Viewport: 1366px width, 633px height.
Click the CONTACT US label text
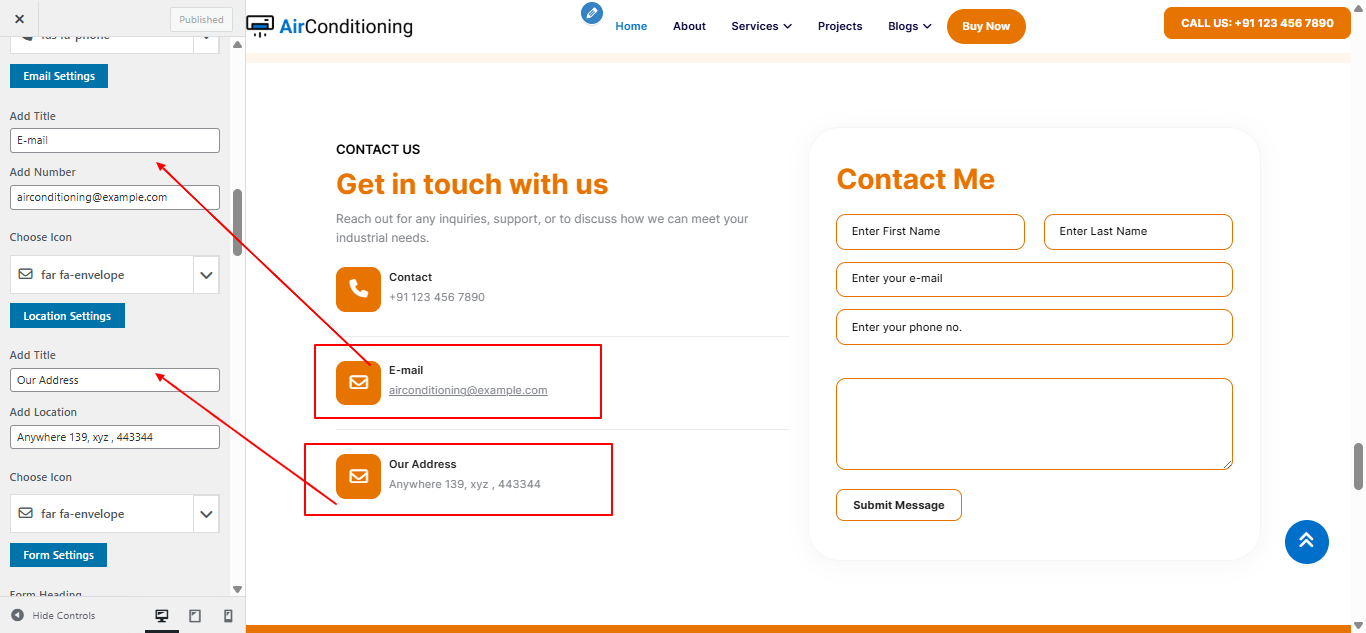point(378,149)
